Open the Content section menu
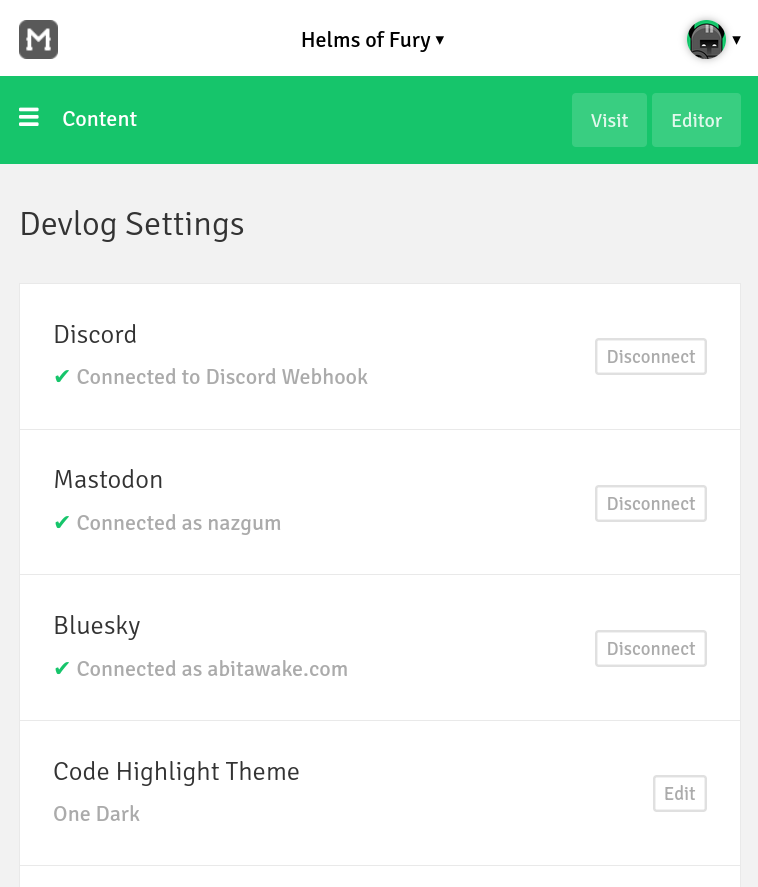This screenshot has height=887, width=758. 100,119
